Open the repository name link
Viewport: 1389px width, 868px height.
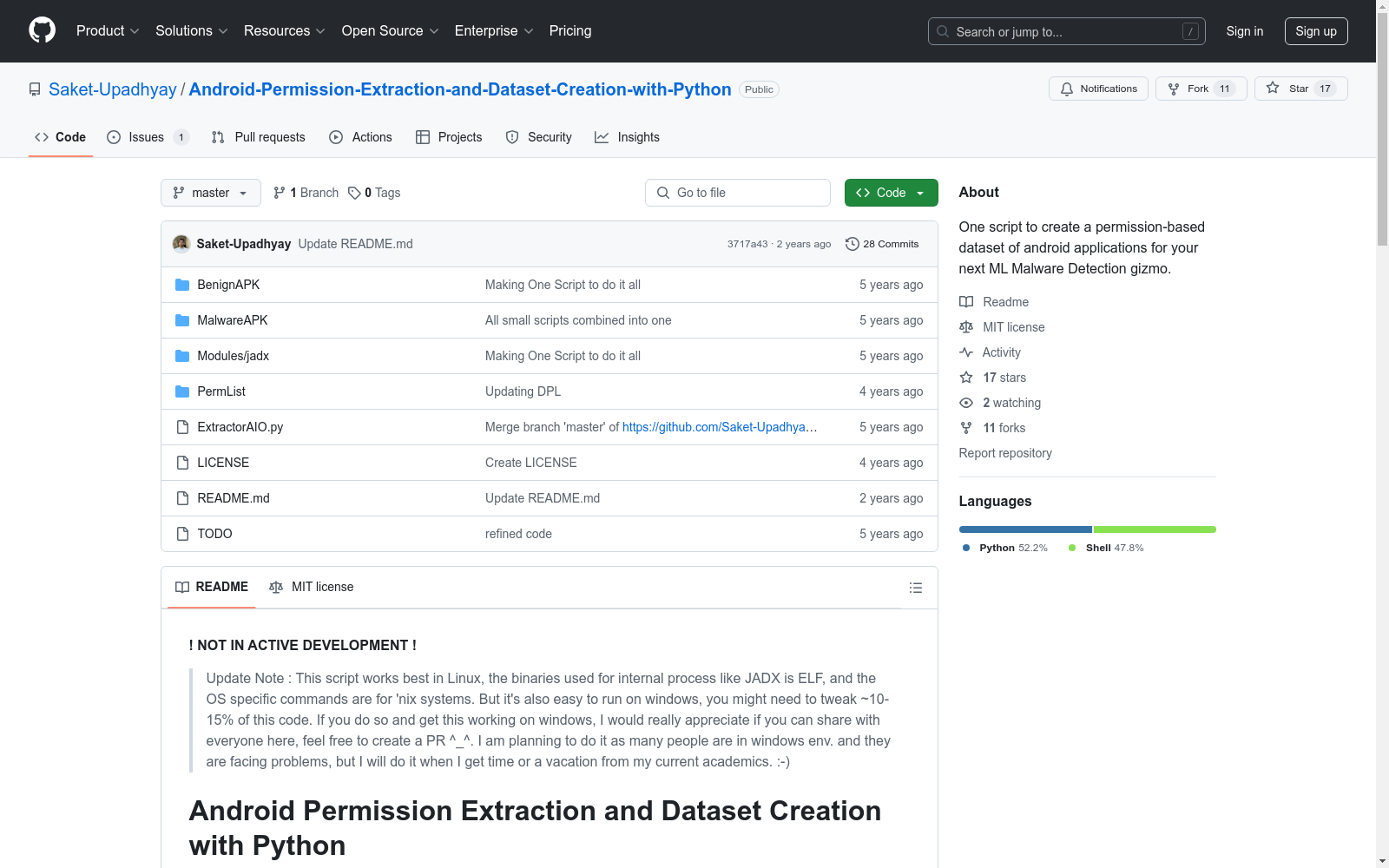tap(460, 89)
